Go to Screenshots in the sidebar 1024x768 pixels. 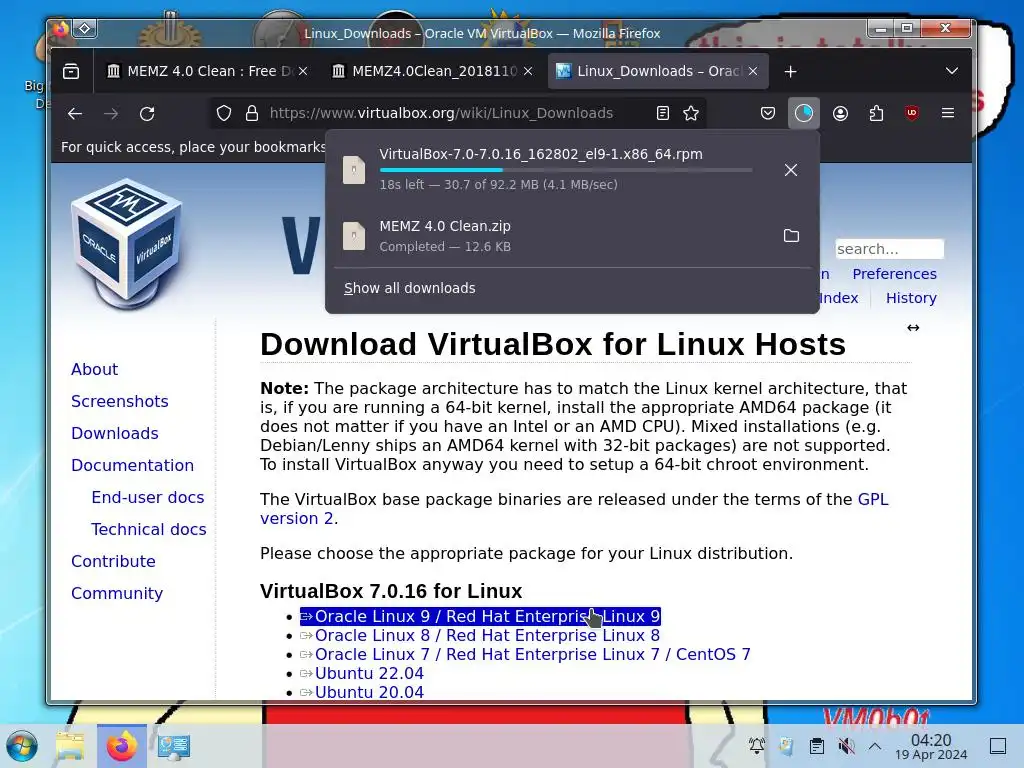coord(120,402)
